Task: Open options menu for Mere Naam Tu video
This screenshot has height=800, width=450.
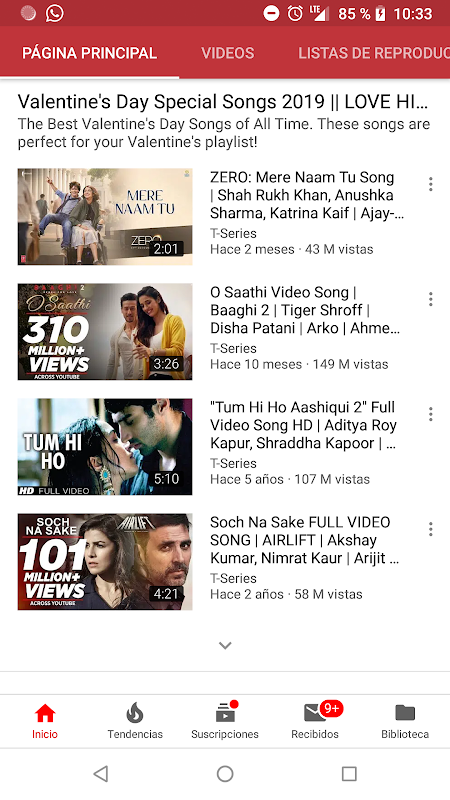Action: pos(431,184)
